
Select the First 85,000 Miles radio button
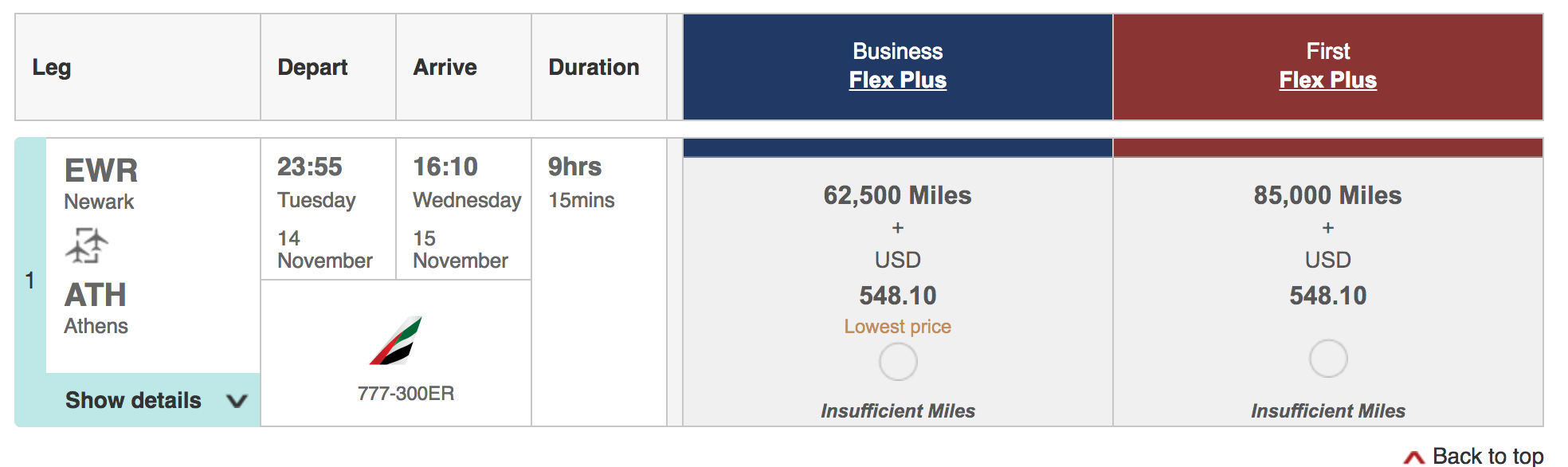coord(1328,359)
